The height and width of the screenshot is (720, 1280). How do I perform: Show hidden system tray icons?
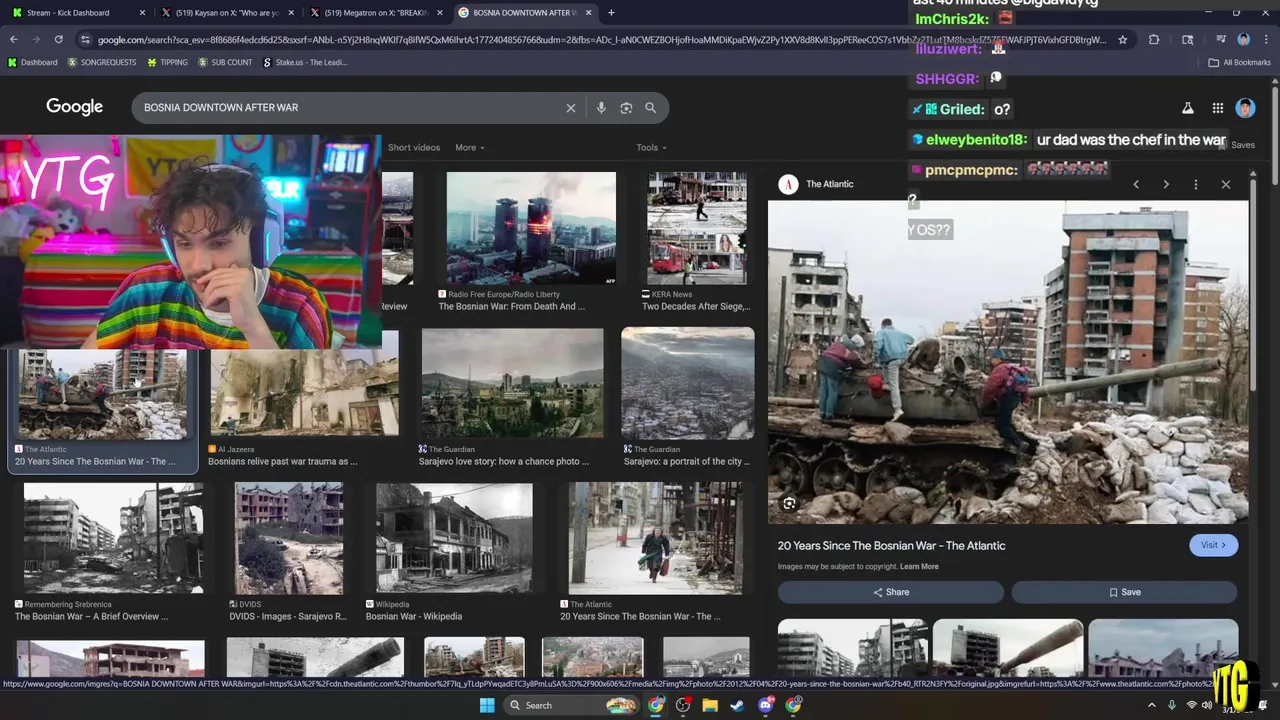click(x=1151, y=705)
